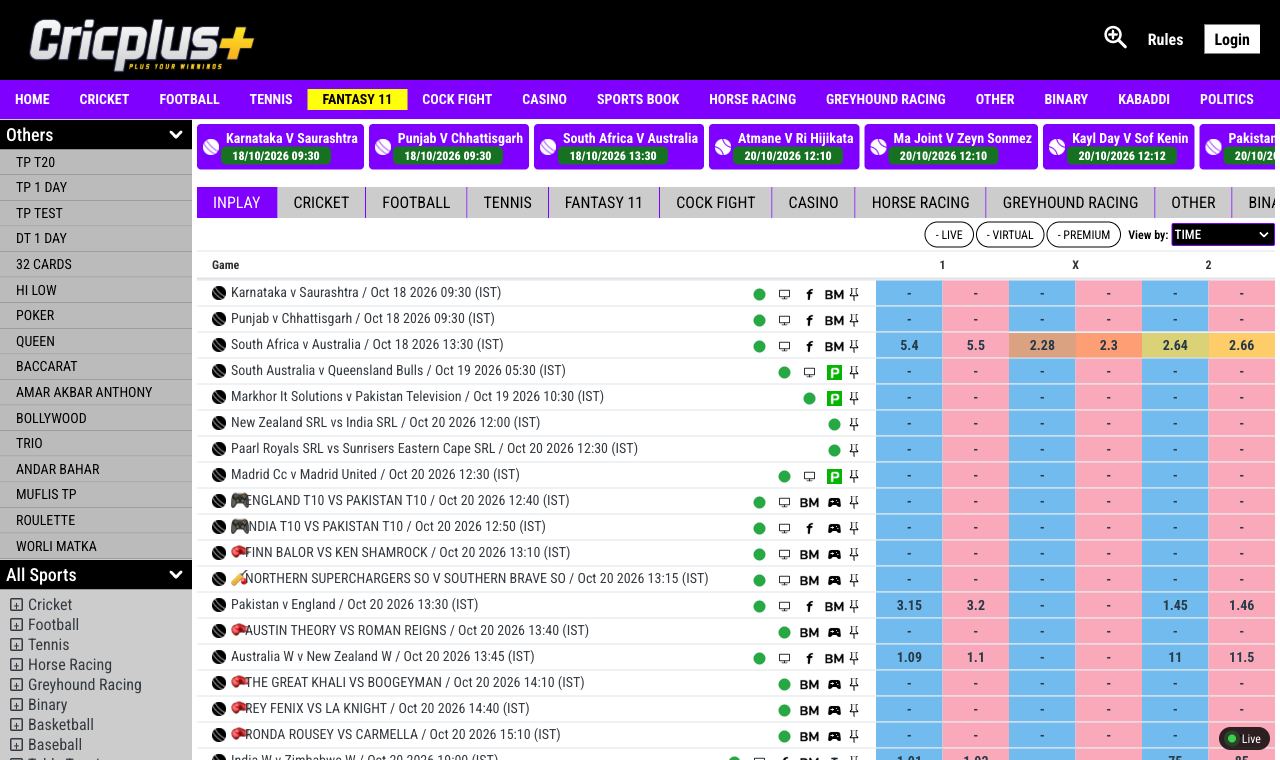Click the Login button
The height and width of the screenshot is (760, 1280).
1232,39
